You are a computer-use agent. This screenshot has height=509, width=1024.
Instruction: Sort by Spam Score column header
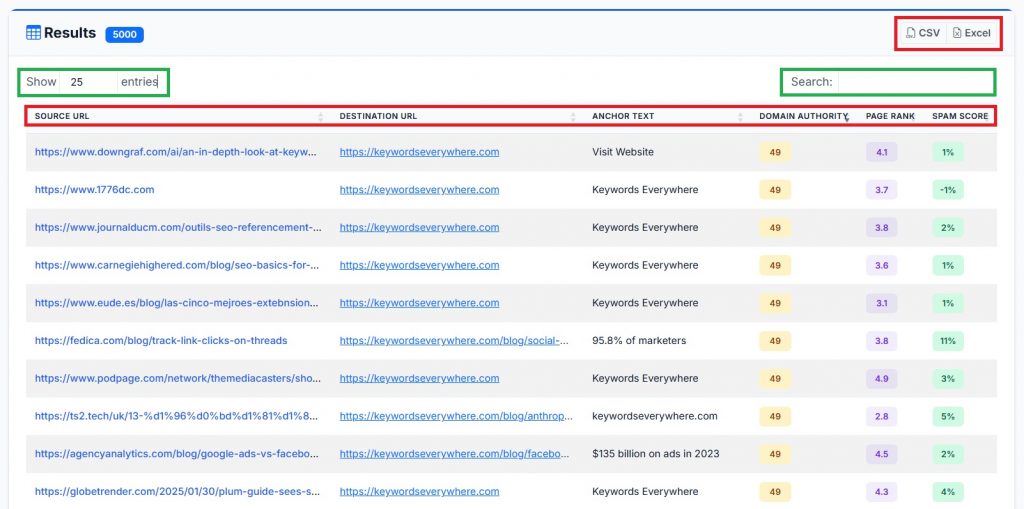pos(960,116)
